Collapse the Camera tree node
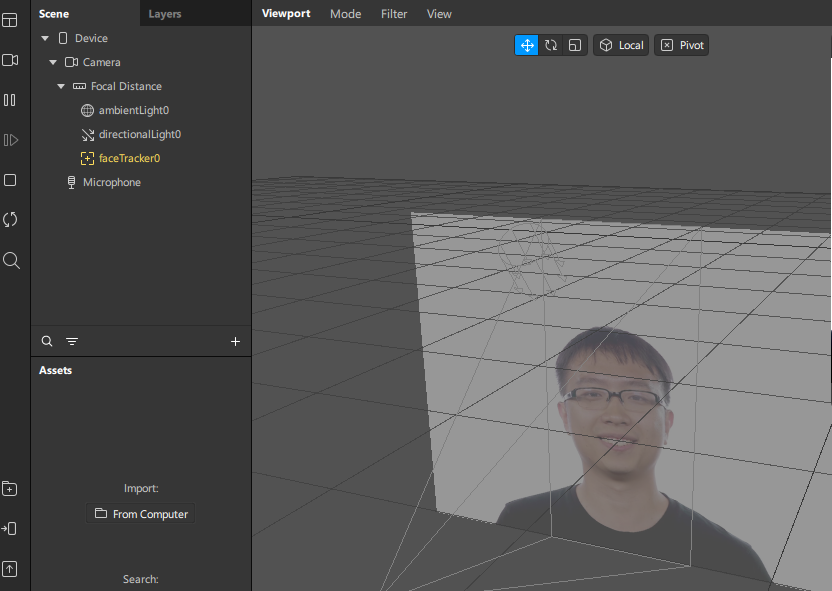 tap(53, 62)
